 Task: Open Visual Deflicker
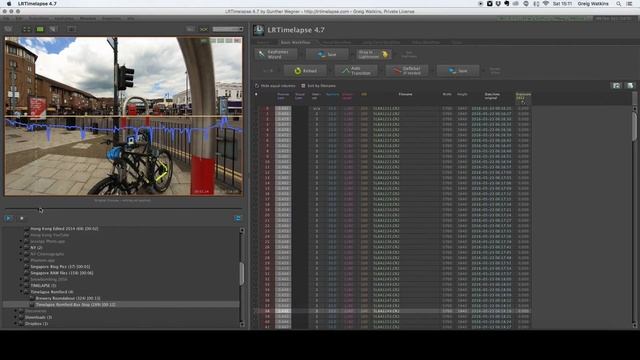[x=407, y=71]
